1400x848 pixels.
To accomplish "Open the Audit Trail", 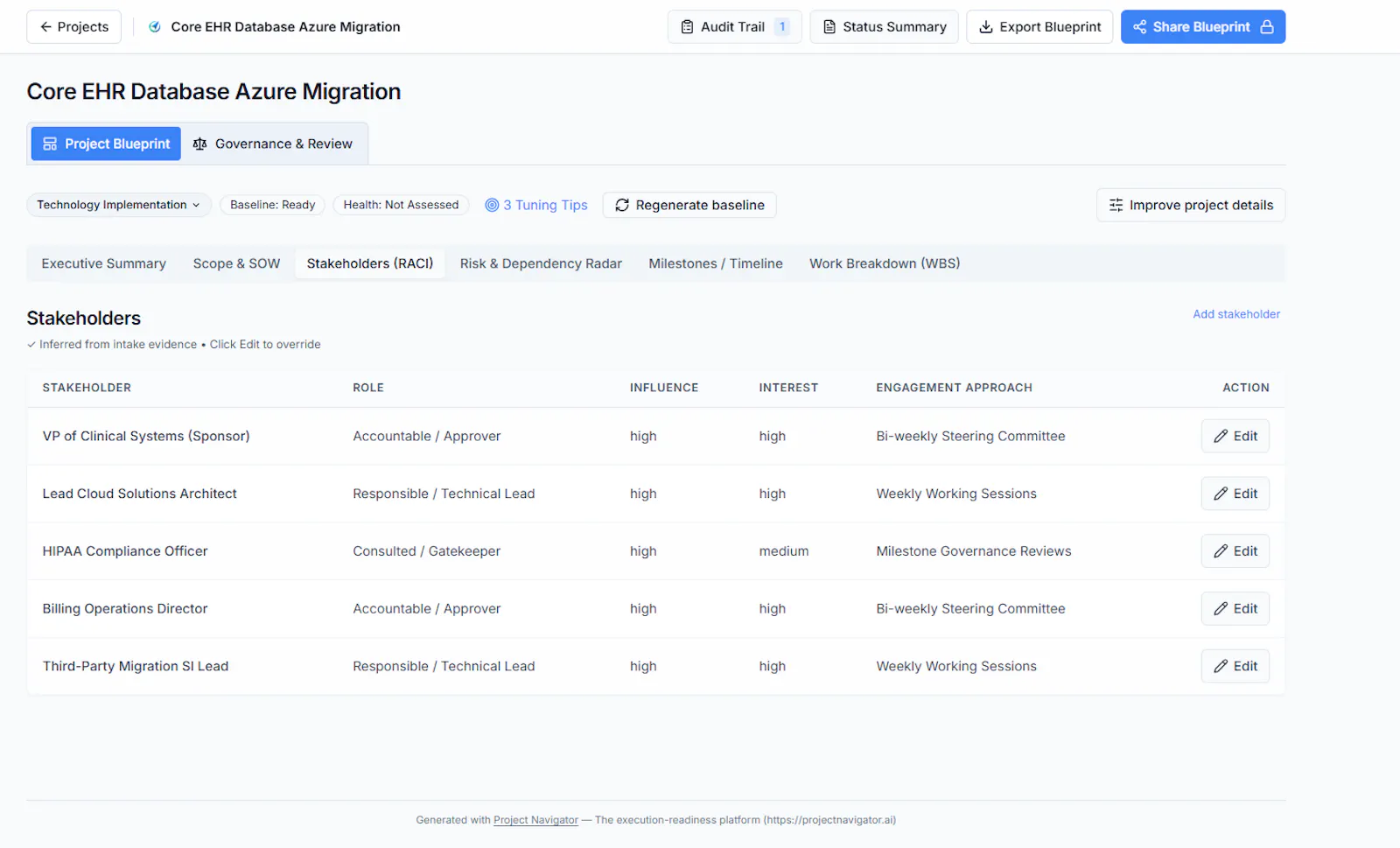I will pyautogui.click(x=734, y=27).
